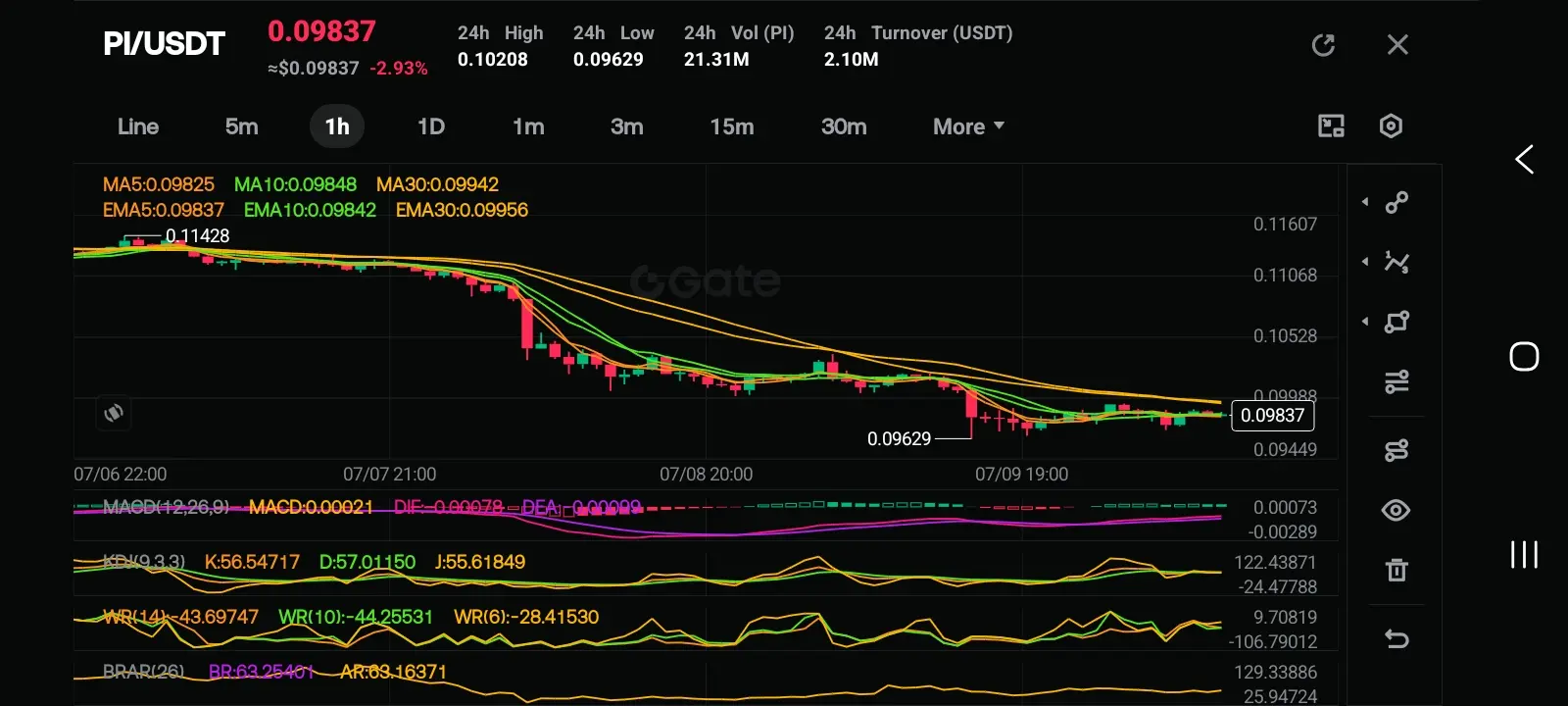
Task: Select the trend line drawing tool
Action: [x=1396, y=202]
